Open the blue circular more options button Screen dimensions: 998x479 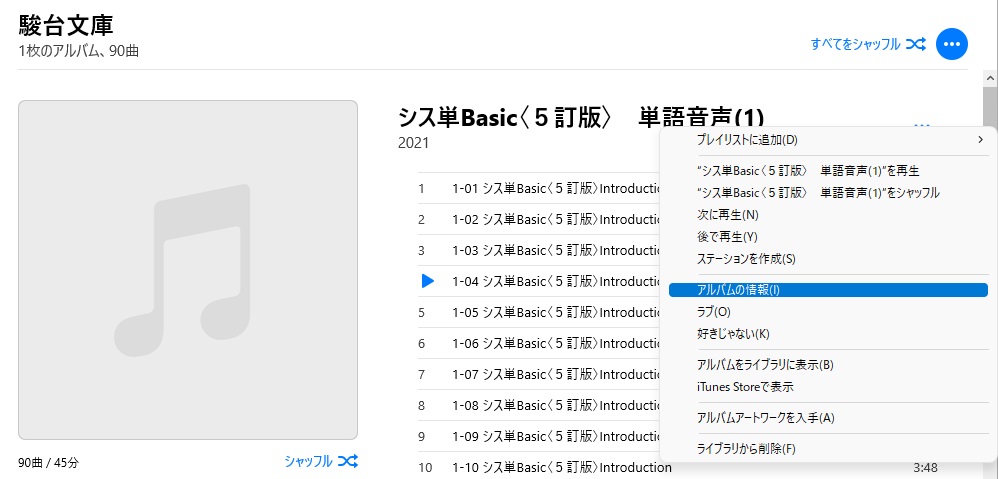click(952, 44)
